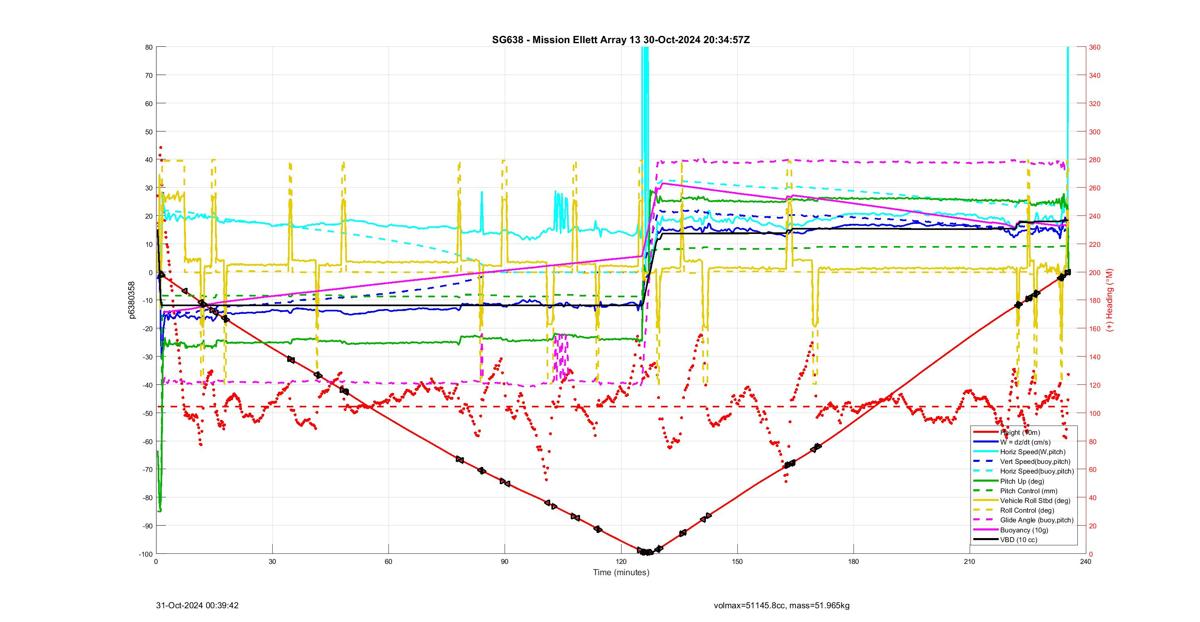The height and width of the screenshot is (622, 1200).
Task: Click the magenta line sample beside Buoyancy legend entry
Action: [x=986, y=530]
